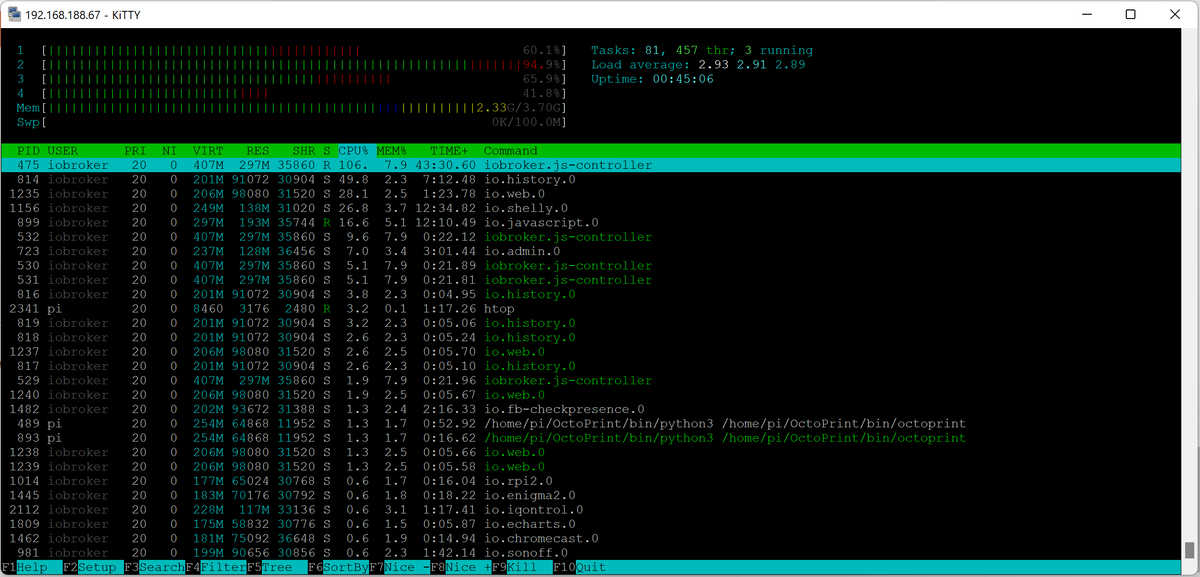Select PID 816 io.history.0 thread row
Viewport: 1200px width, 577px height.
click(x=591, y=294)
